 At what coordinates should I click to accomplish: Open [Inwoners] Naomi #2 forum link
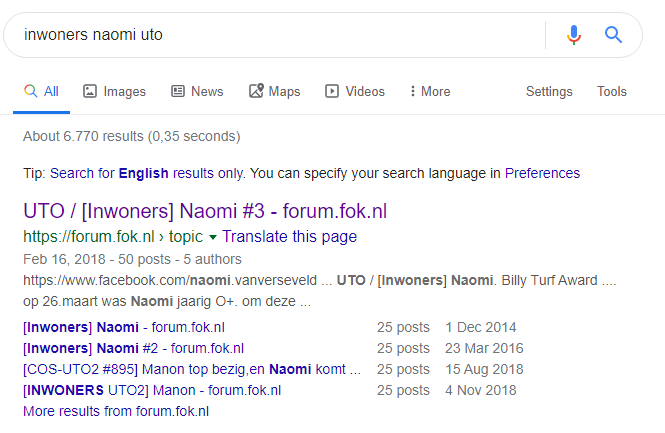coord(134,348)
